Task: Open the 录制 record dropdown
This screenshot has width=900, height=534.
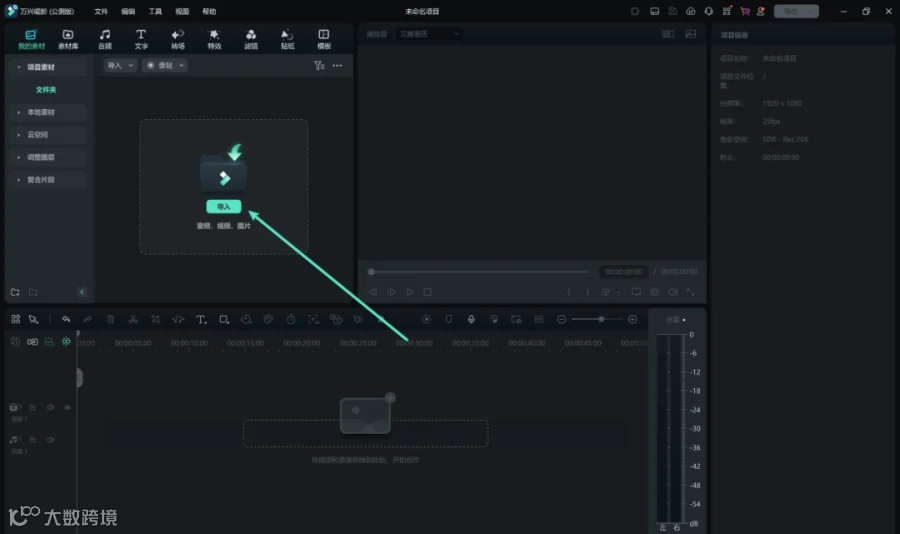Action: [x=165, y=65]
